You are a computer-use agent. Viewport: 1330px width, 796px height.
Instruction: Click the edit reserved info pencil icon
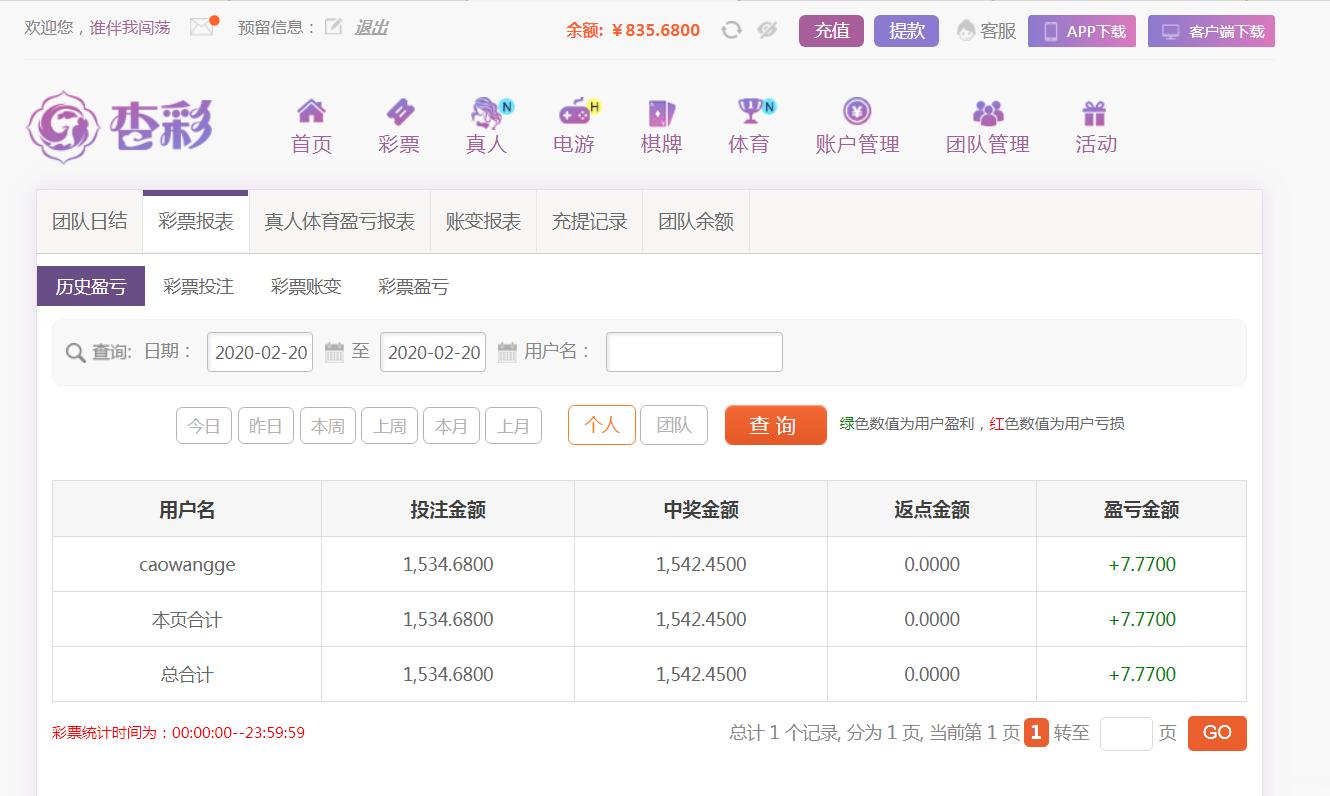point(334,27)
